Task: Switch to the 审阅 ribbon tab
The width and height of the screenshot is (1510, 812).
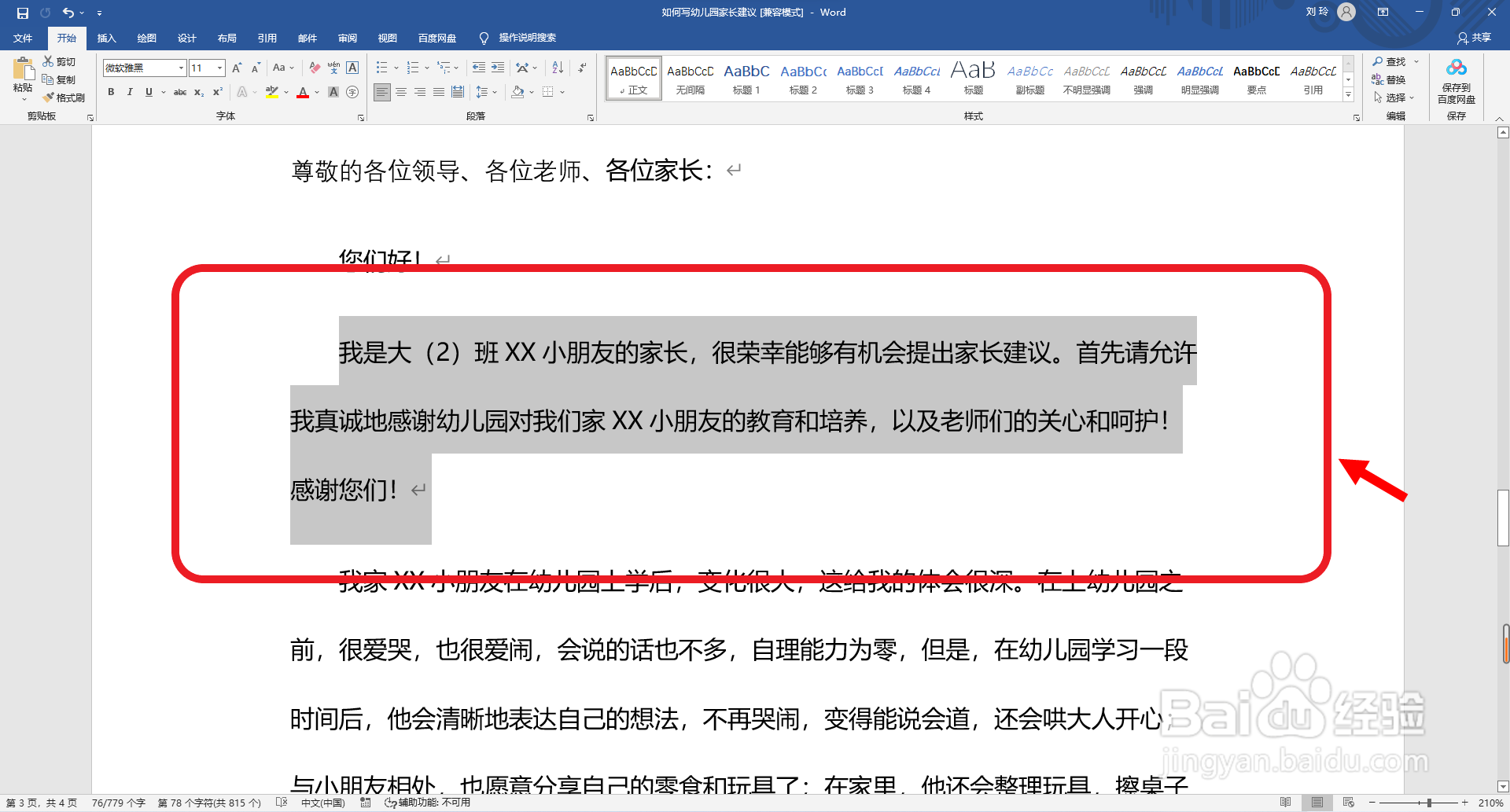Action: point(348,38)
